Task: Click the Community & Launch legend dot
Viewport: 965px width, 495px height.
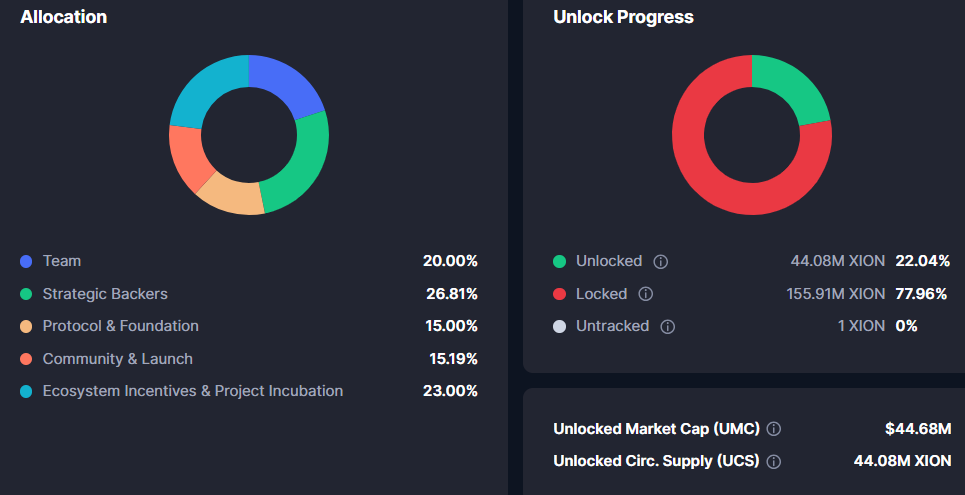Action: click(26, 359)
